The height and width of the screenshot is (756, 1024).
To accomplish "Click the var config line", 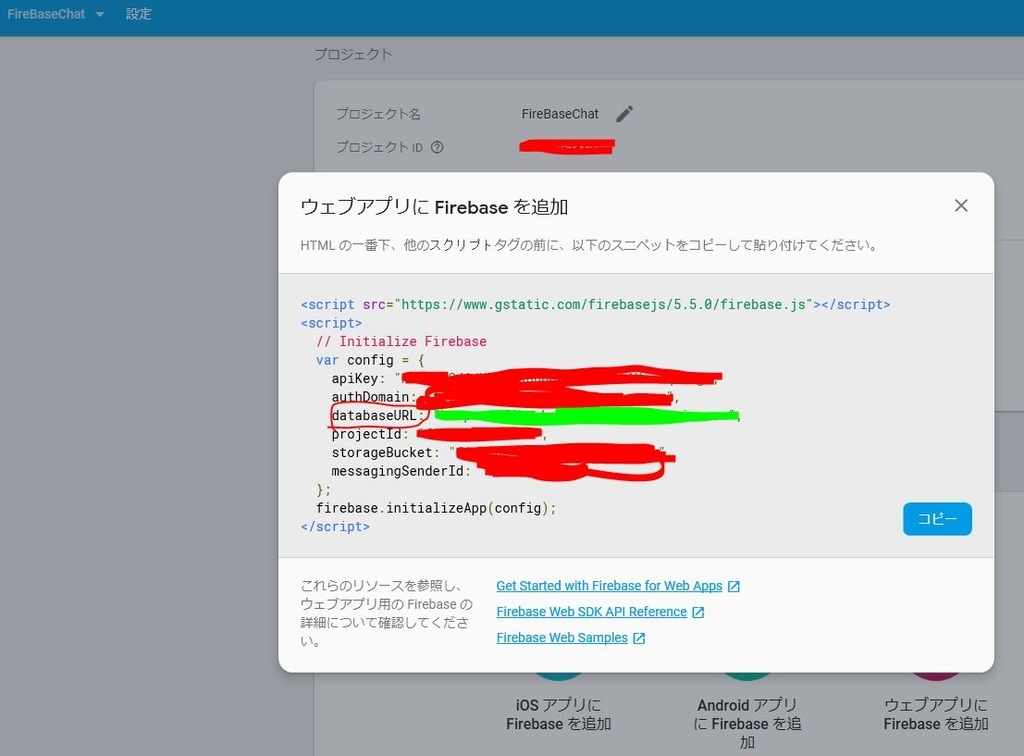I will coord(370,360).
